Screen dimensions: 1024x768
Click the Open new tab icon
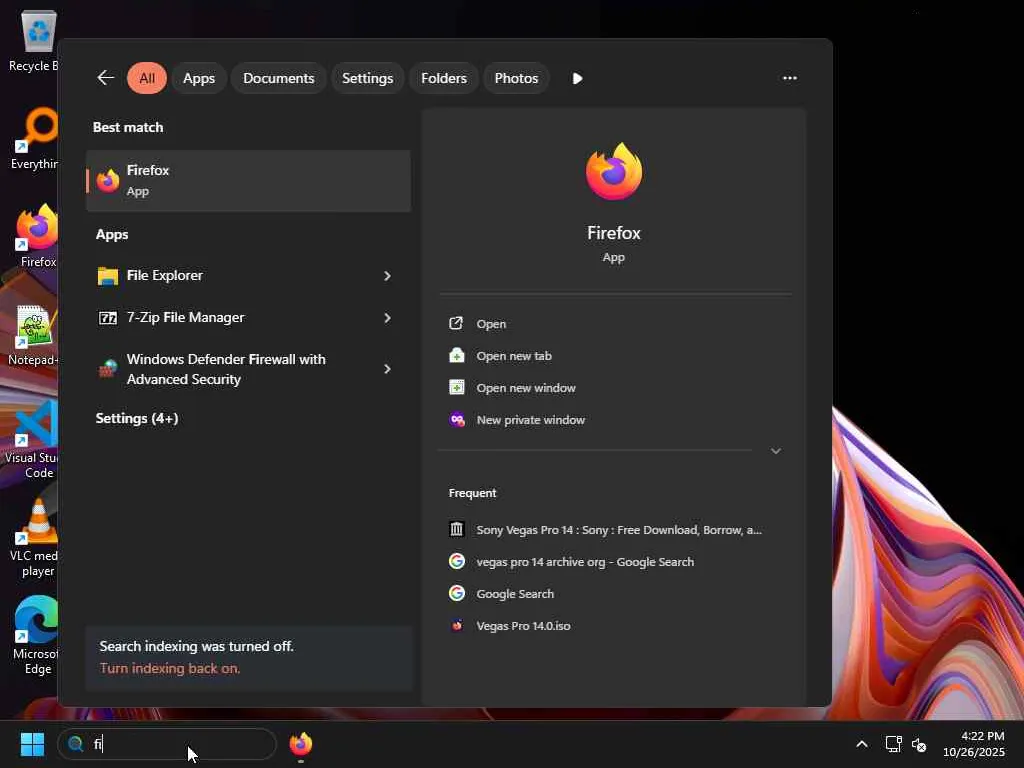(x=456, y=355)
